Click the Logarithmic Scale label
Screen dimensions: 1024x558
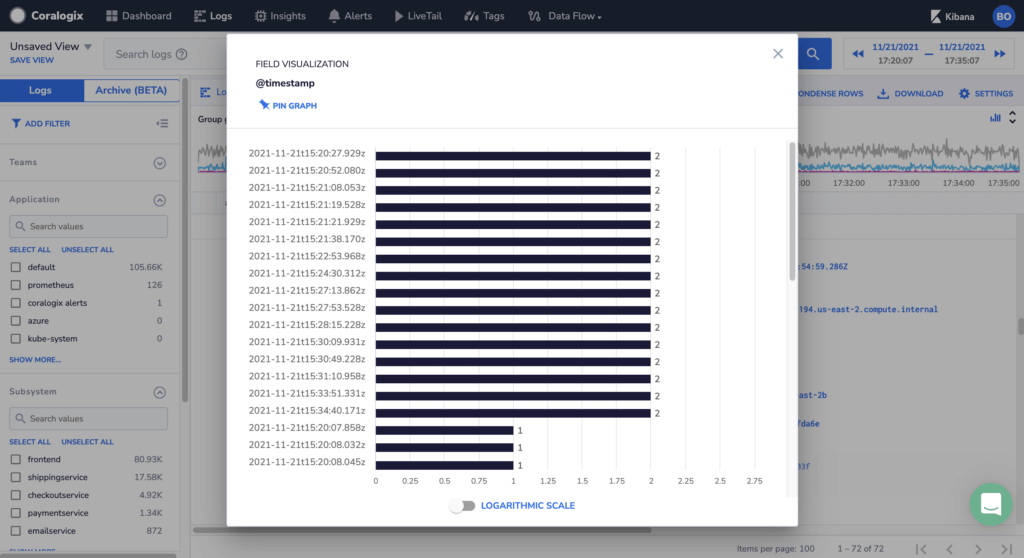coord(528,506)
